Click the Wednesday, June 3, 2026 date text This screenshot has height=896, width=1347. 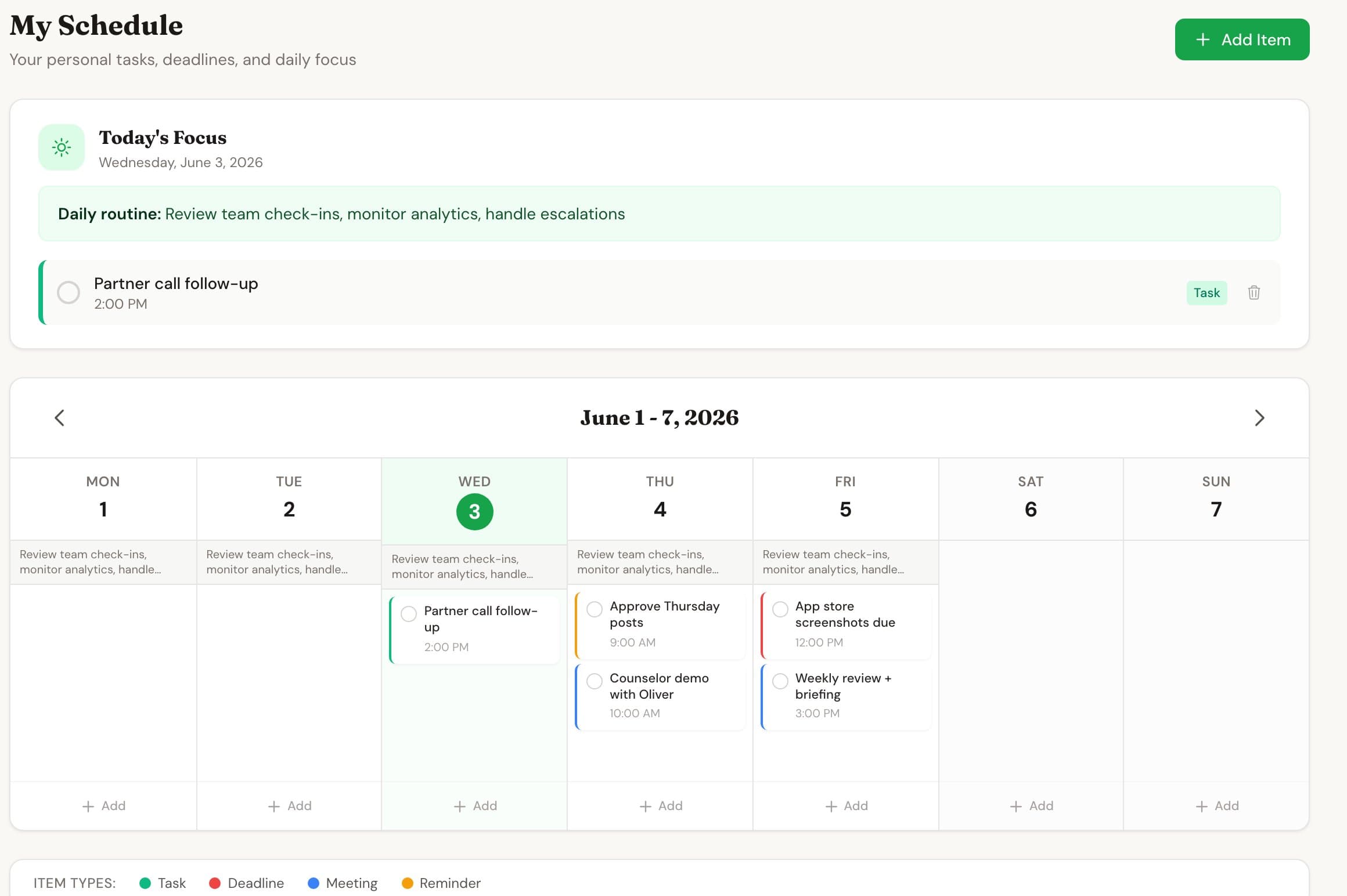pyautogui.click(x=181, y=162)
